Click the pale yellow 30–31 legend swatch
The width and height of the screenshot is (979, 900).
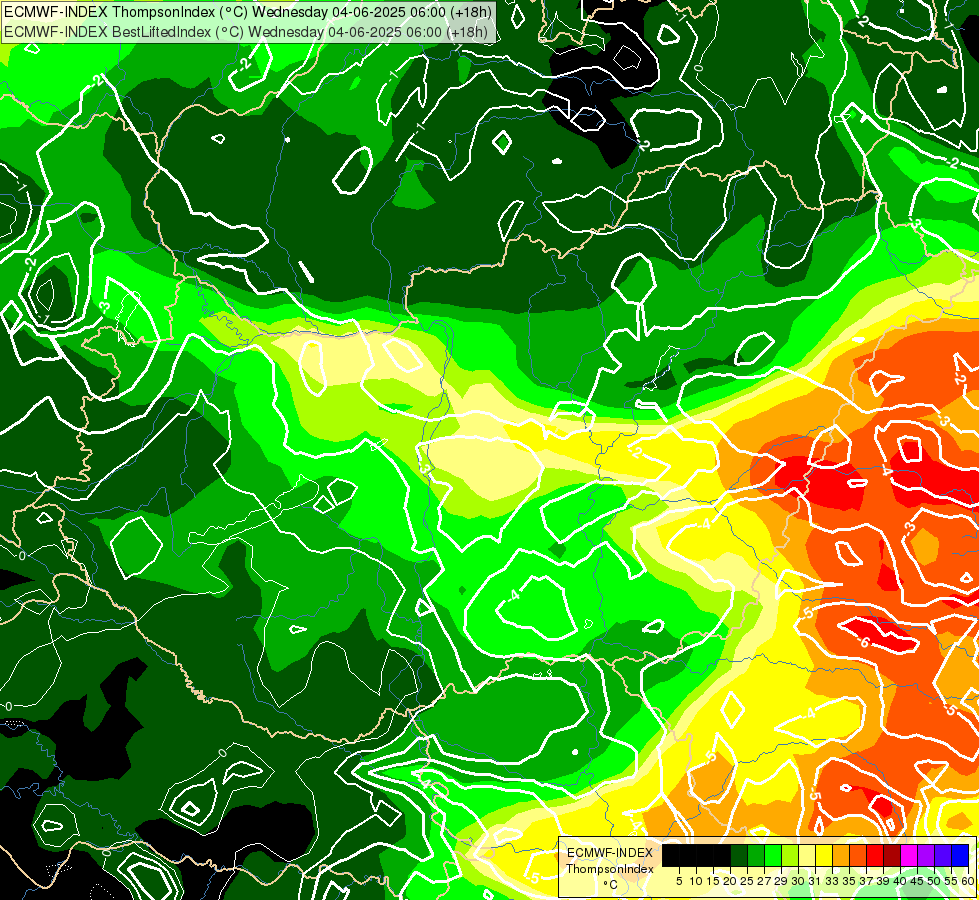(807, 855)
